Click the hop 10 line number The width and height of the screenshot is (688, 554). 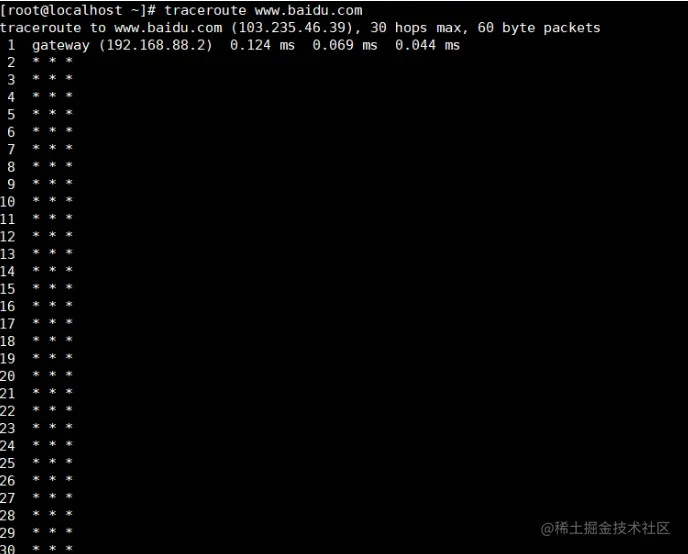(x=7, y=202)
